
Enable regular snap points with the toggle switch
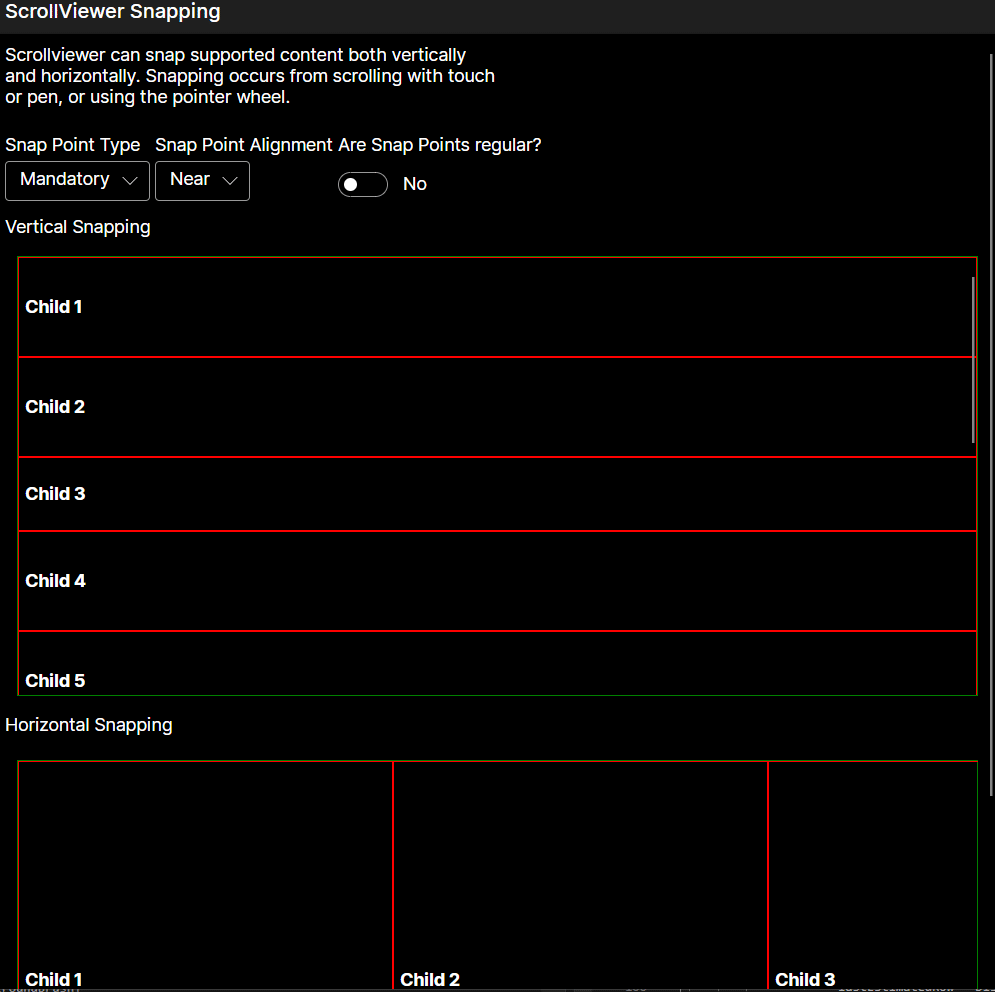click(363, 184)
